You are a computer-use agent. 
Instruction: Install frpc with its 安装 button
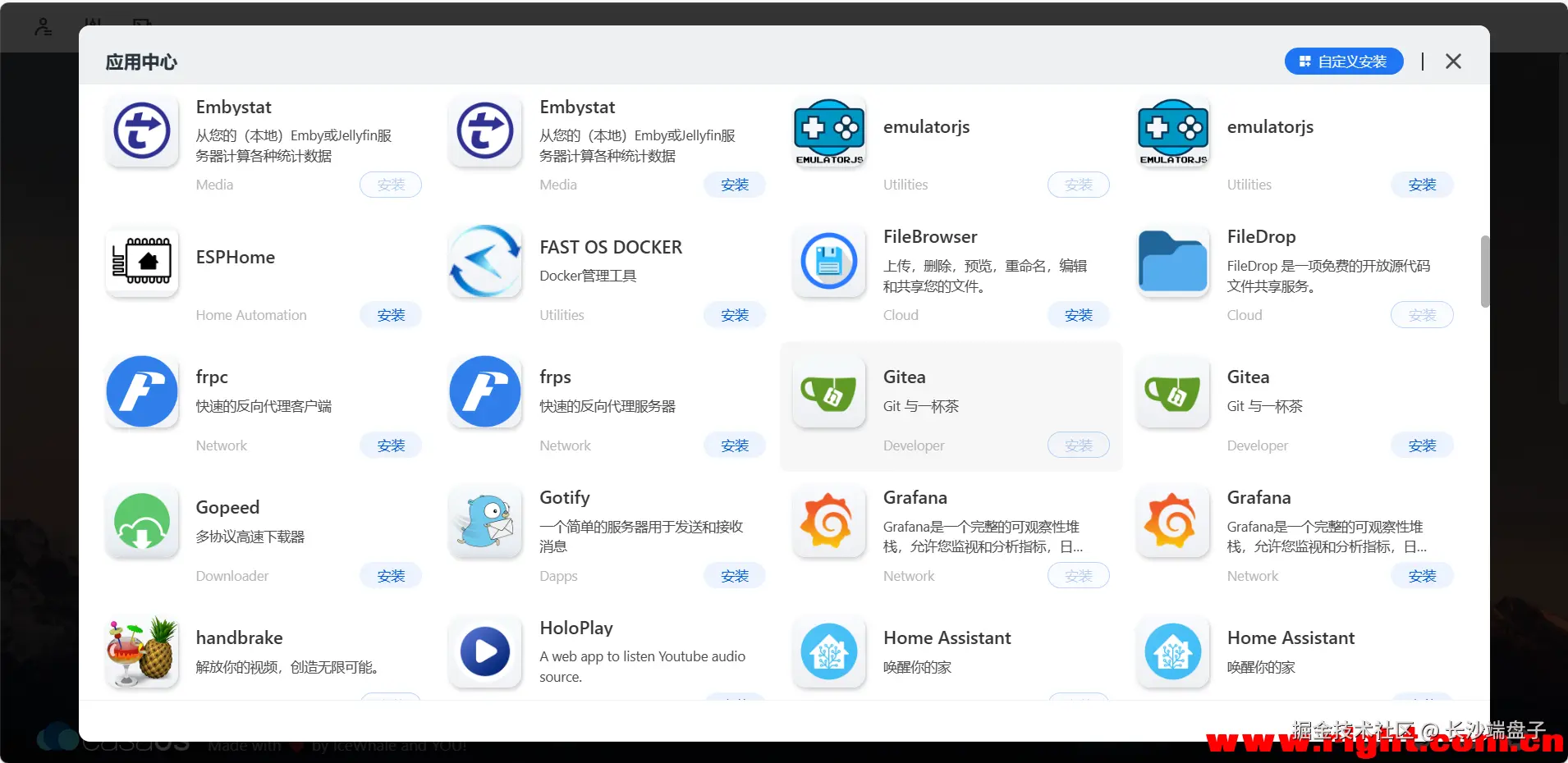391,445
